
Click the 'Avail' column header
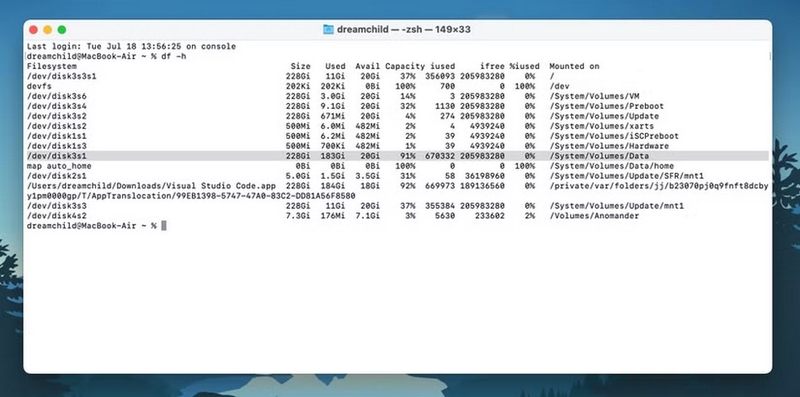coord(368,66)
